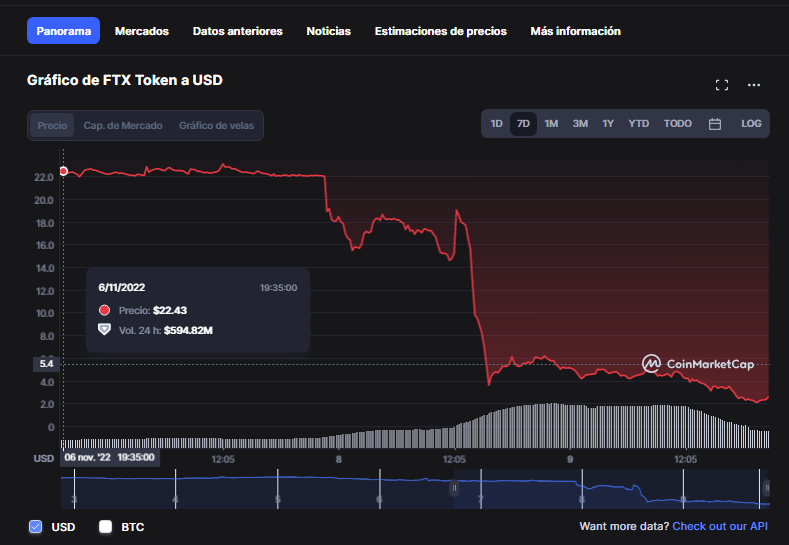Open Datos anteriores tab

(x=238, y=31)
